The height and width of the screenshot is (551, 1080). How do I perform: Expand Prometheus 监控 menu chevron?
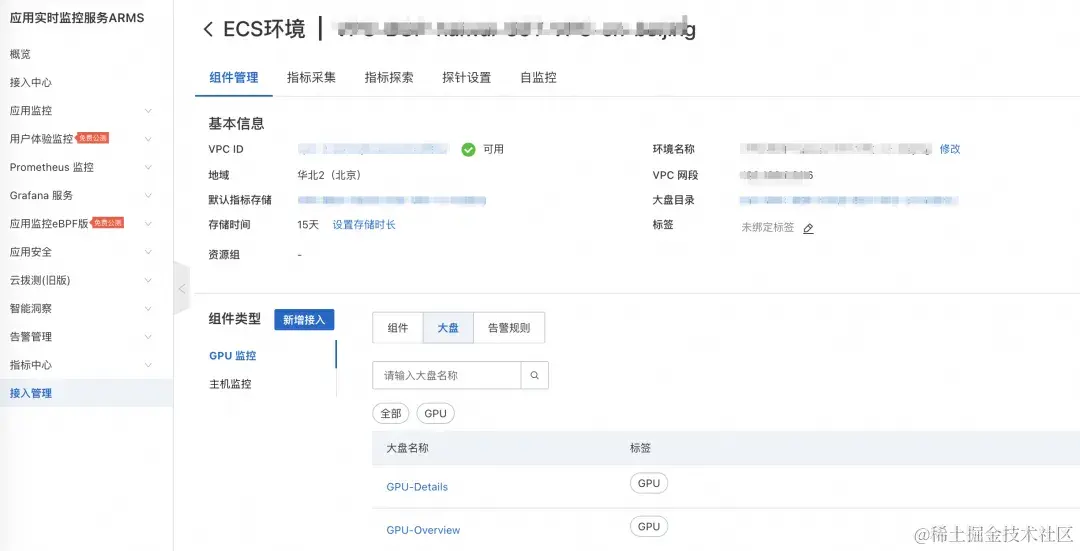point(148,167)
